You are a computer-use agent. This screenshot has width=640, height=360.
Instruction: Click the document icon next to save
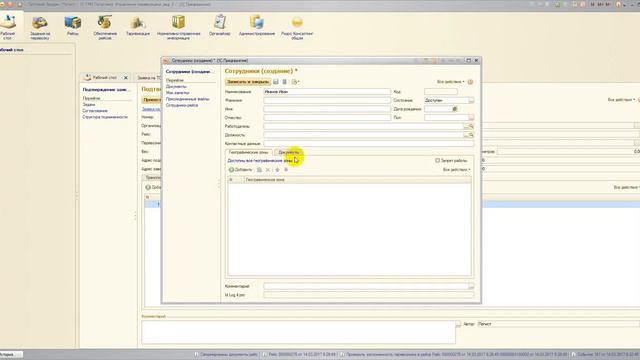pos(284,82)
